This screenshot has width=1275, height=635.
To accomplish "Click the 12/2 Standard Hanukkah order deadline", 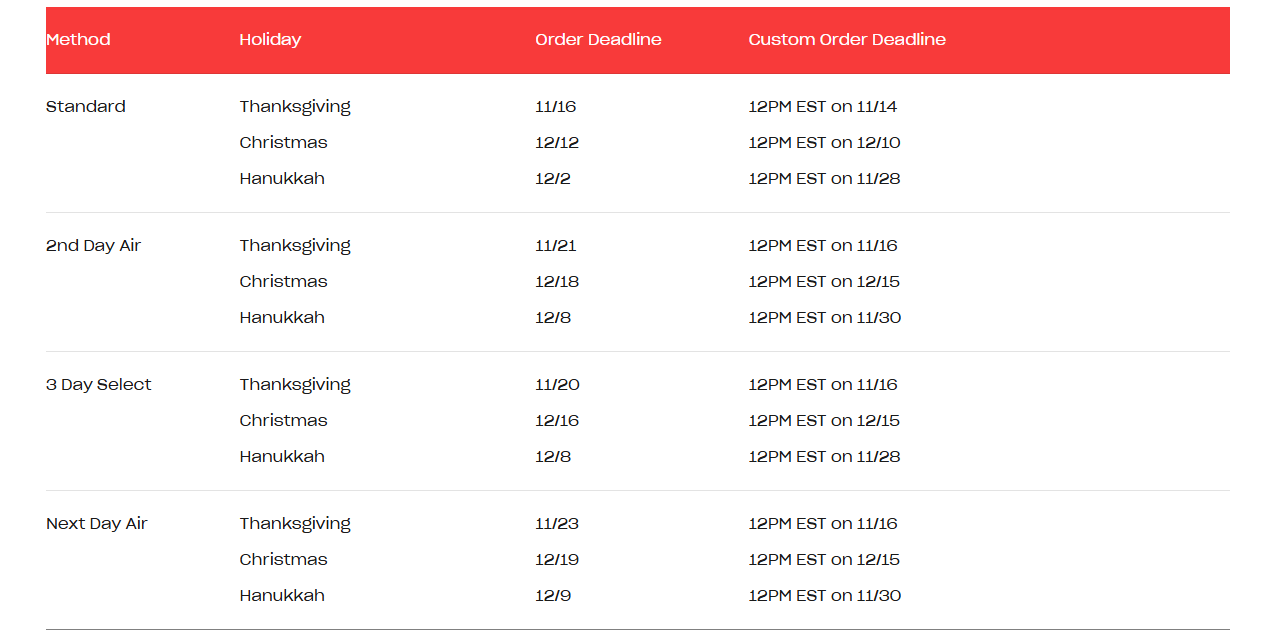I will point(552,179).
